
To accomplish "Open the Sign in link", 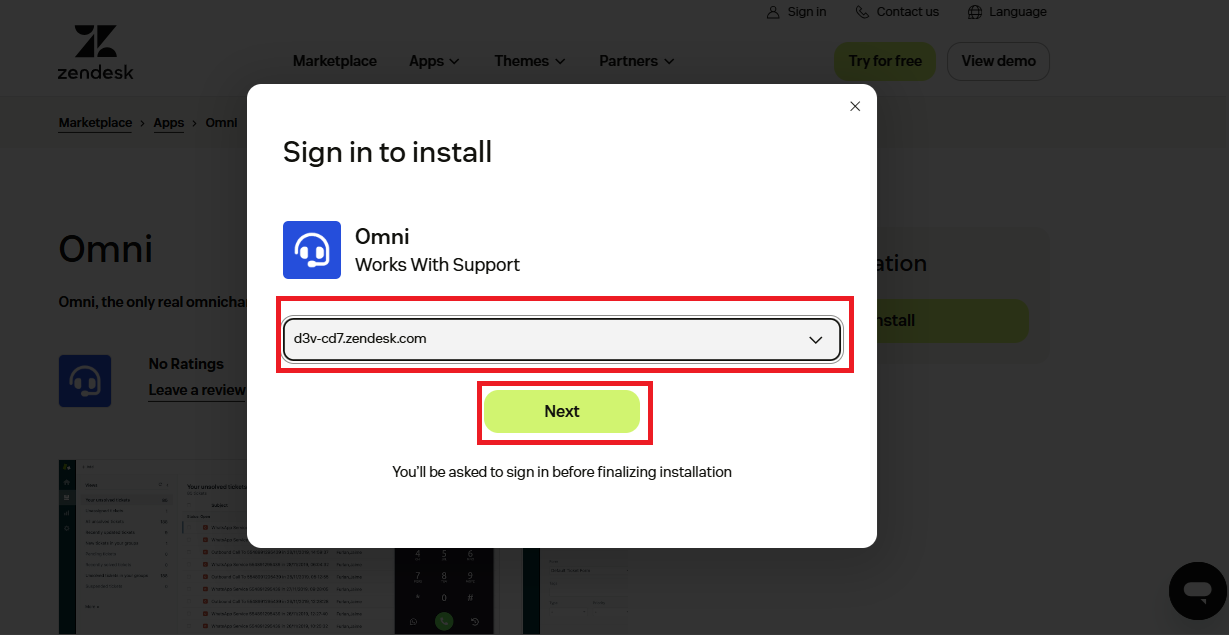I will 807,12.
